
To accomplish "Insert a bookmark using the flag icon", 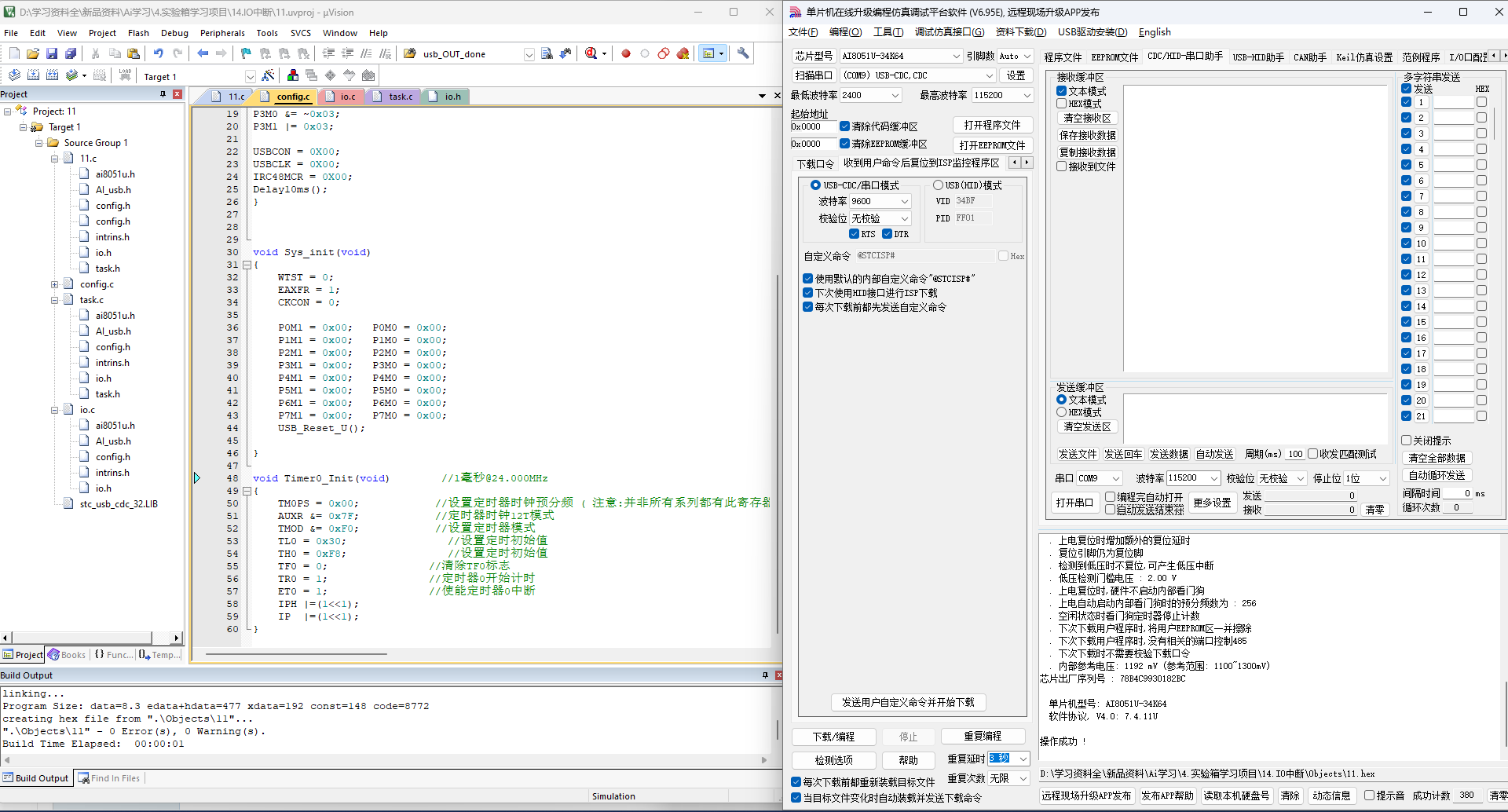I will [247, 53].
